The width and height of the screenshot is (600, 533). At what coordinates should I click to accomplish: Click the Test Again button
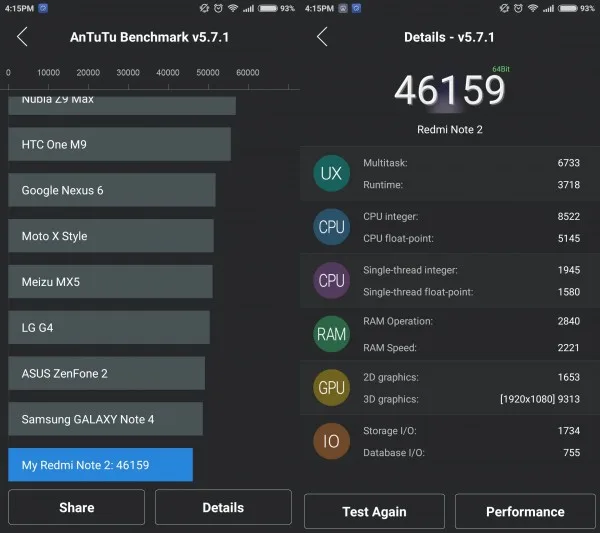(x=374, y=511)
